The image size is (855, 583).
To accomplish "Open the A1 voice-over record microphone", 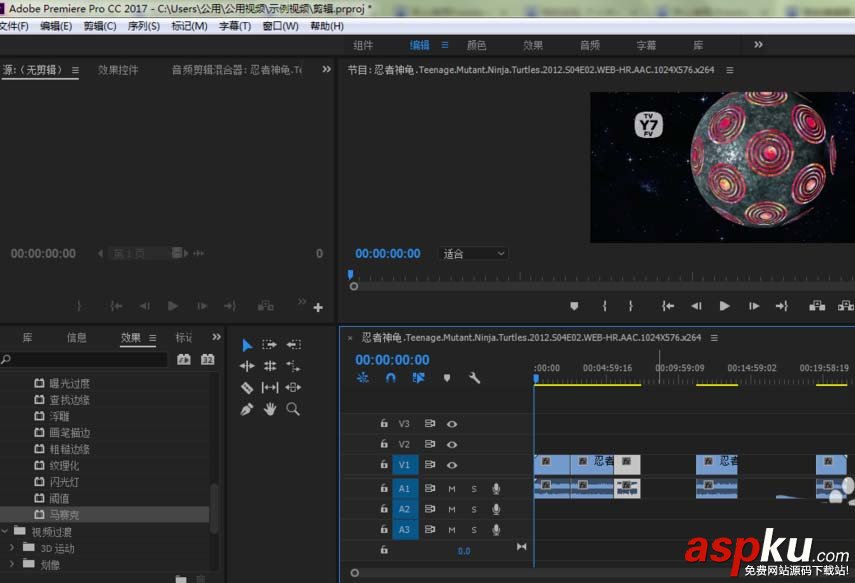I will click(496, 489).
